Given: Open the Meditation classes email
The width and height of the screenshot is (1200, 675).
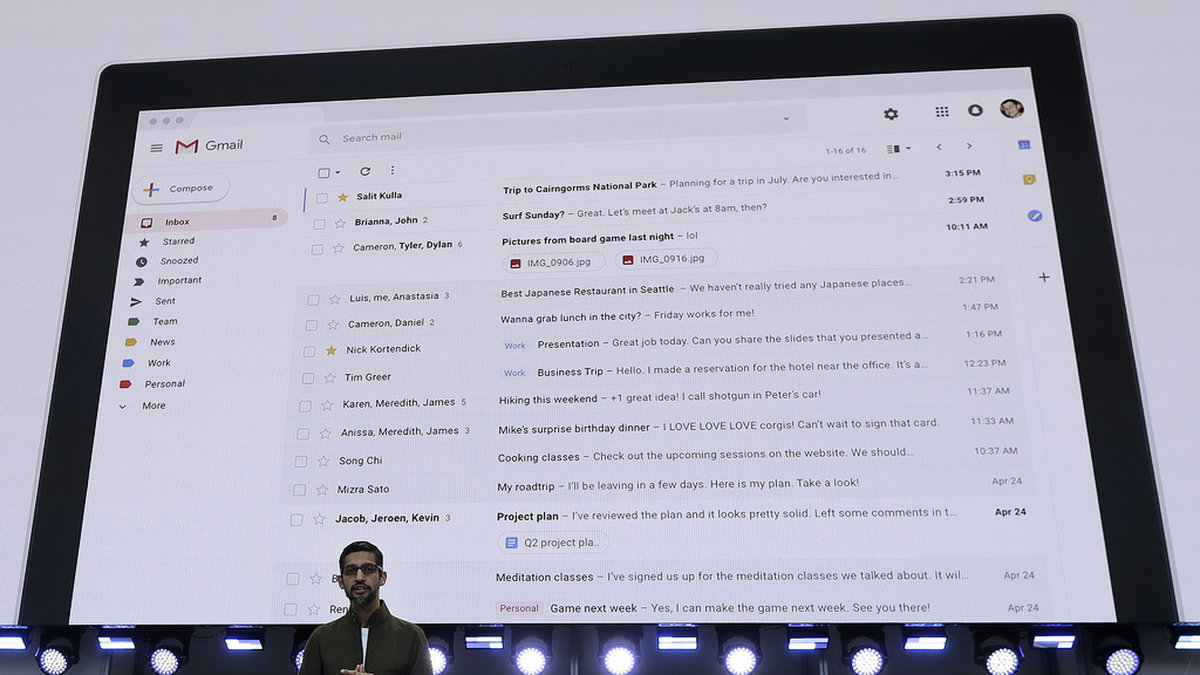Looking at the screenshot, I should (545, 577).
